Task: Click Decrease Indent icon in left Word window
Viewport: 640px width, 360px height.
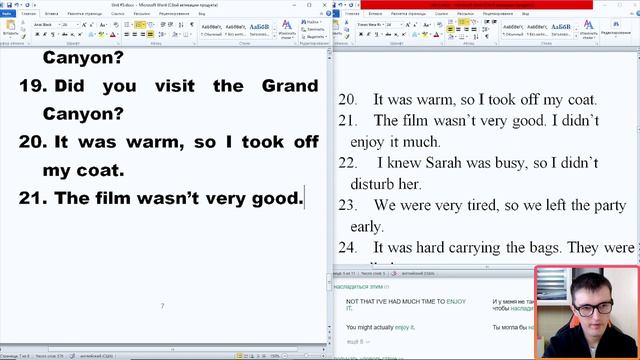Action: 162,25
